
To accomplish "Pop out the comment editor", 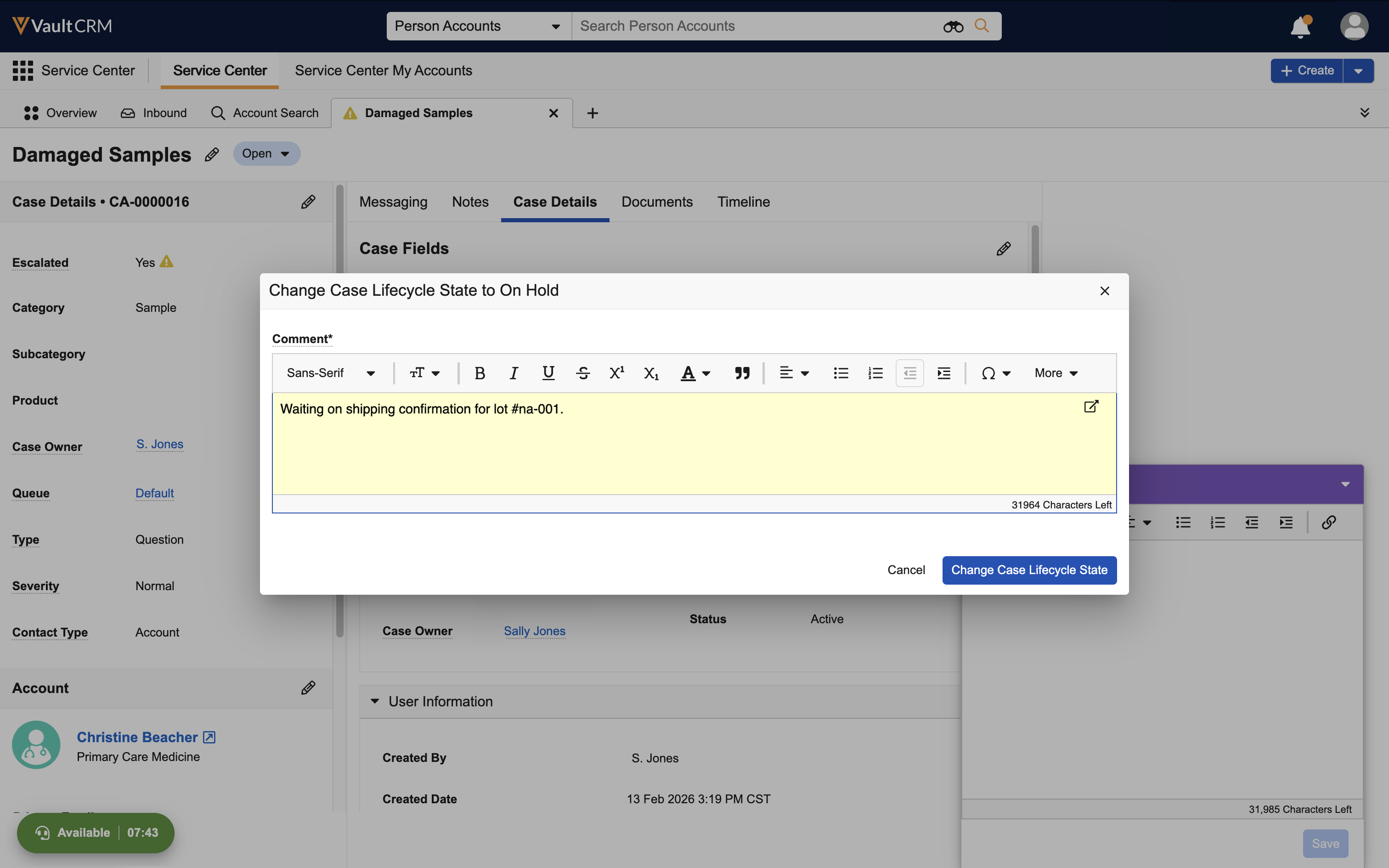I will 1090,407.
